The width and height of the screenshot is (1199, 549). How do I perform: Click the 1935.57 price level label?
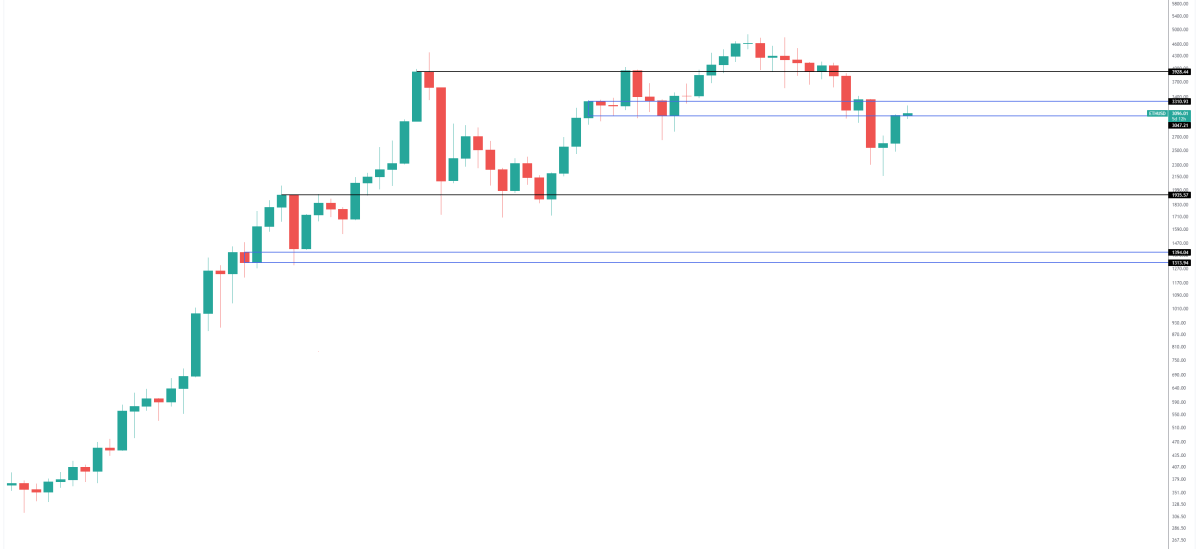click(x=1180, y=195)
